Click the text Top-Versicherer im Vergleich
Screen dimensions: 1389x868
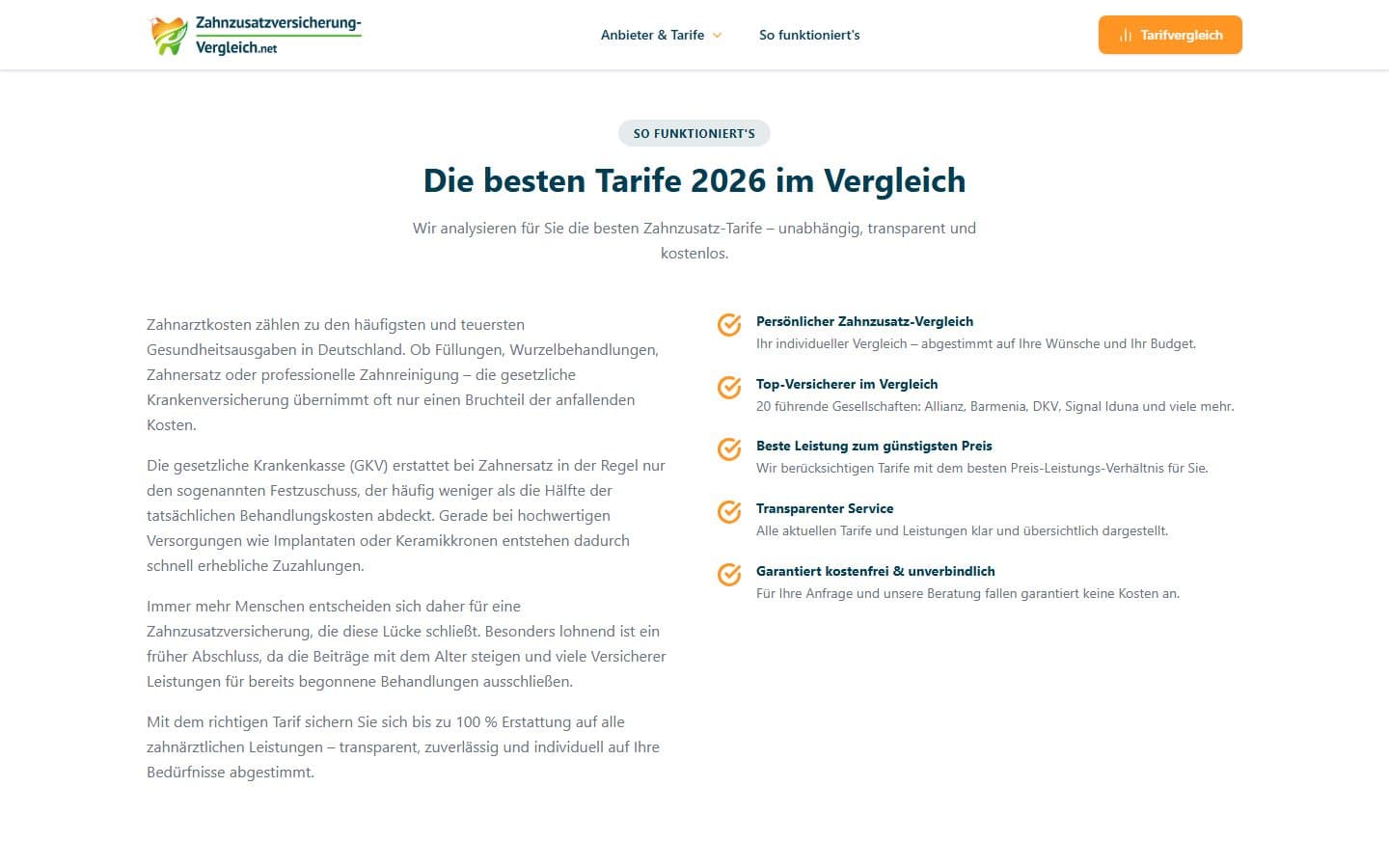pyautogui.click(x=847, y=384)
